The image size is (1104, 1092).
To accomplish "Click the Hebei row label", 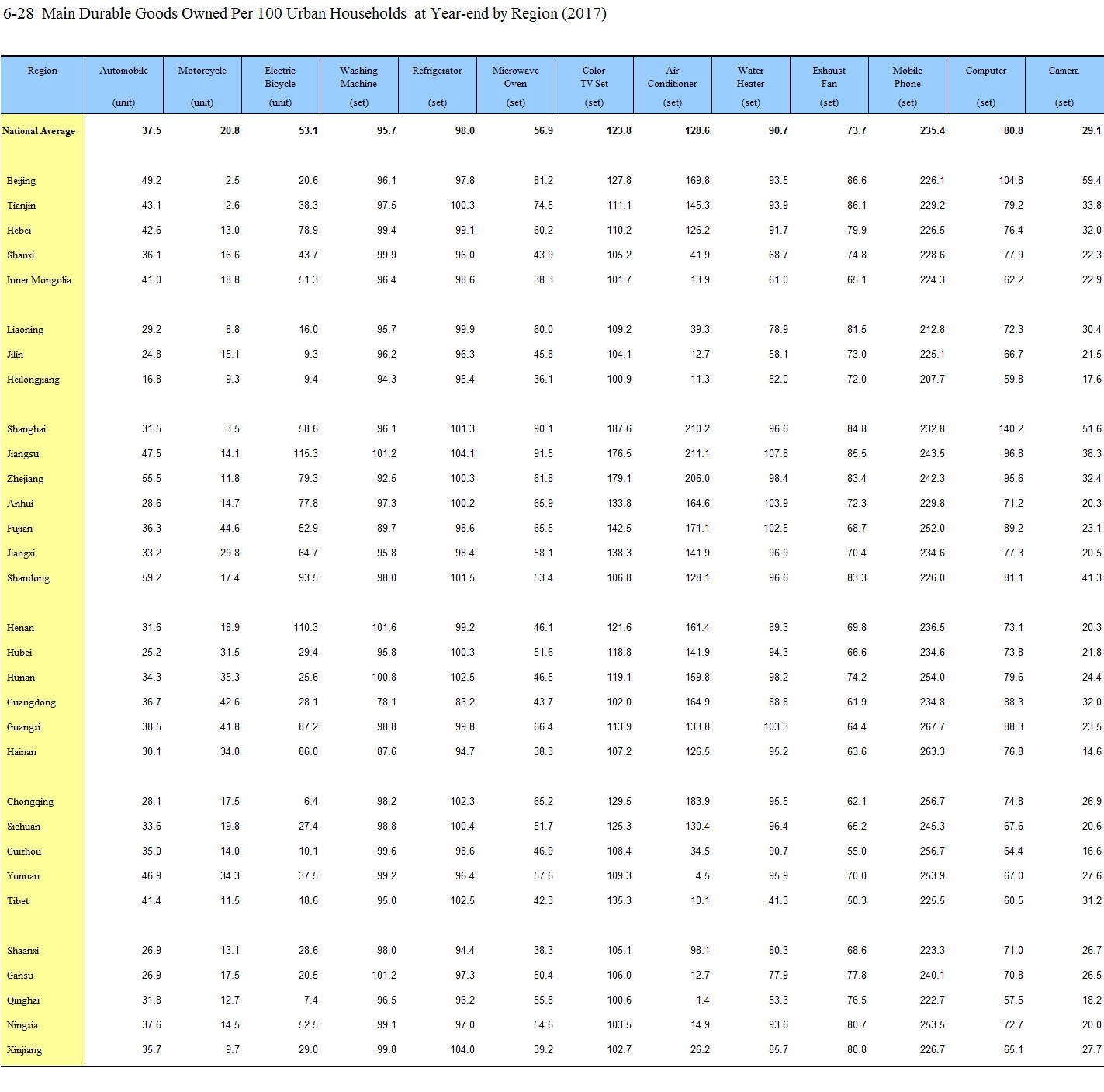I will (19, 231).
